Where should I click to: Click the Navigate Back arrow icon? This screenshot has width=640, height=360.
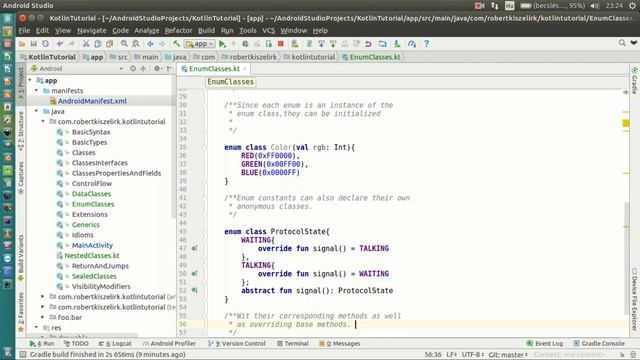(150, 44)
